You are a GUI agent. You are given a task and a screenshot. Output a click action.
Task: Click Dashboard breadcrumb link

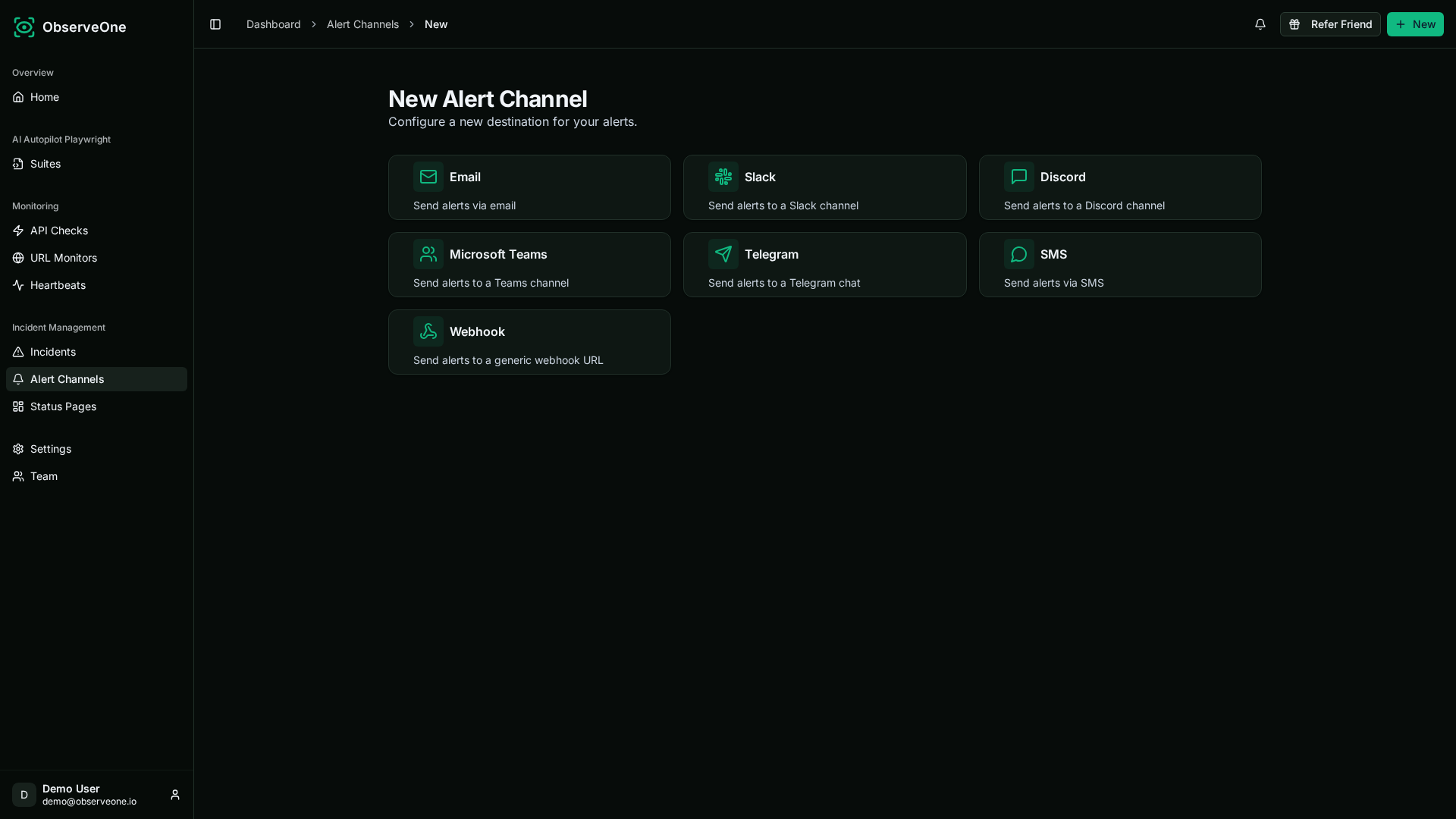[x=273, y=24]
